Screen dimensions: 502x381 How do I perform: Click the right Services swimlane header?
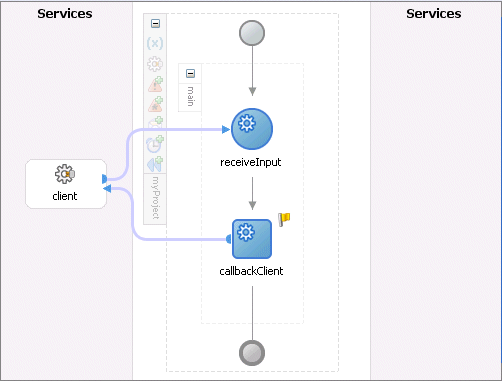pyautogui.click(x=434, y=14)
